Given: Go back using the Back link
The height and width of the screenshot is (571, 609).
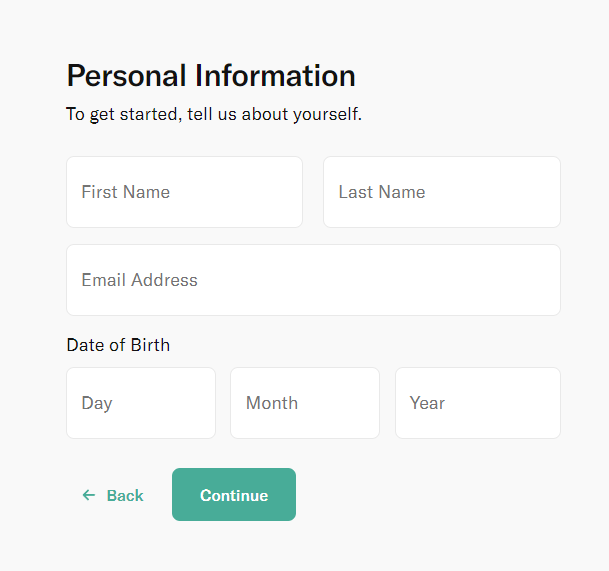Looking at the screenshot, I should point(113,495).
